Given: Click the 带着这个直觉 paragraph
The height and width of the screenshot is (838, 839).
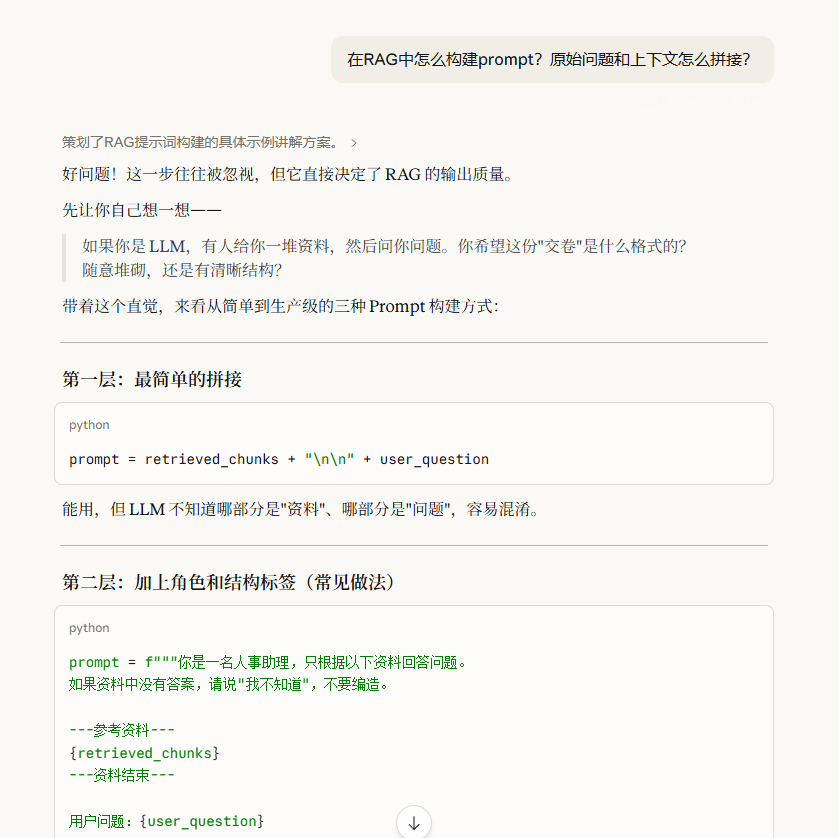Looking at the screenshot, I should [x=279, y=306].
